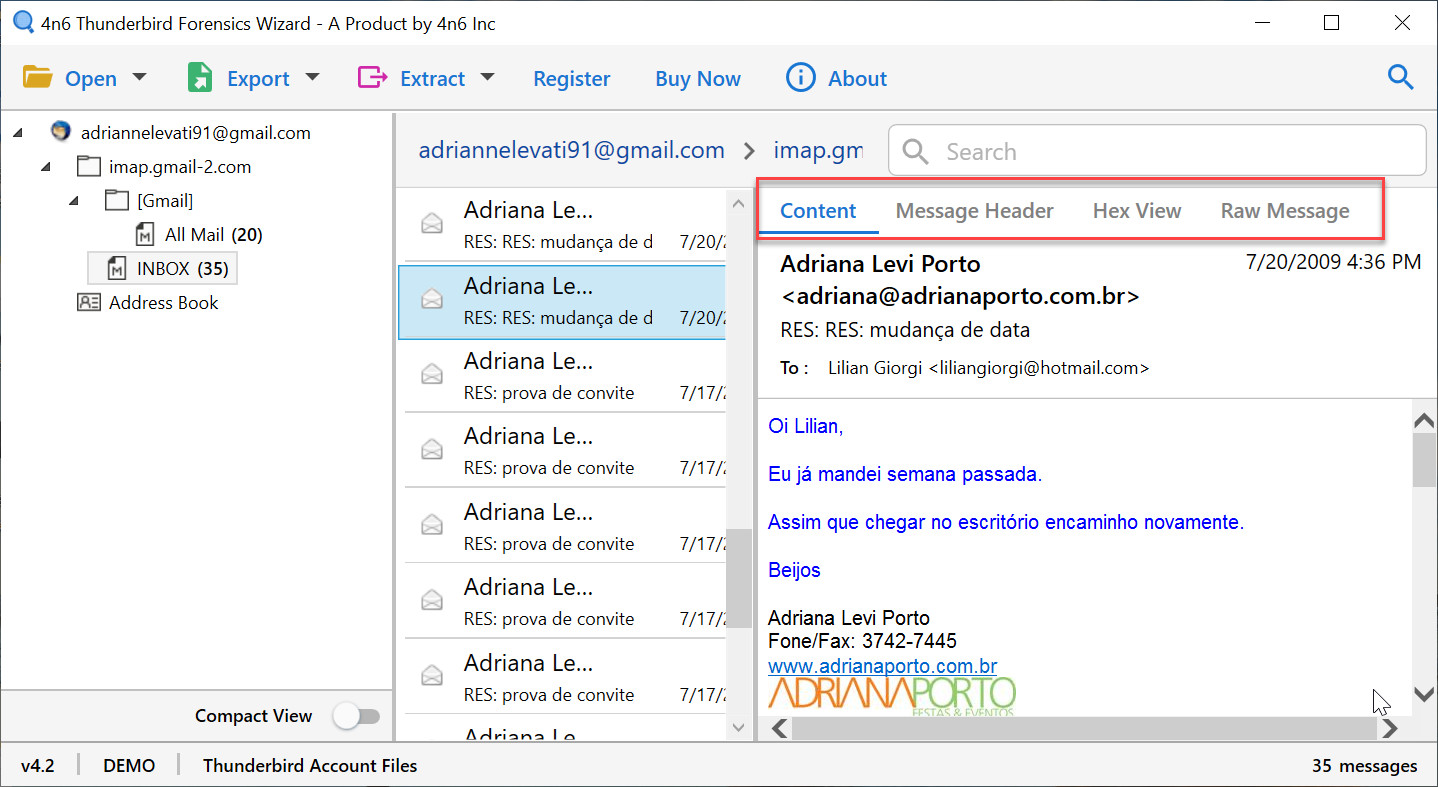This screenshot has width=1438, height=787.
Task: Collapse the adriannelevati91@gmail.com tree node
Action: click(18, 133)
